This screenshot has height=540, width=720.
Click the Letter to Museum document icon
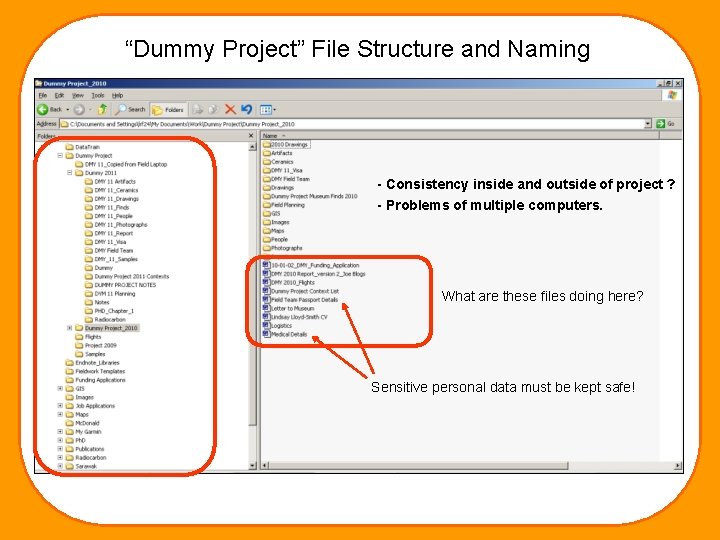point(266,308)
